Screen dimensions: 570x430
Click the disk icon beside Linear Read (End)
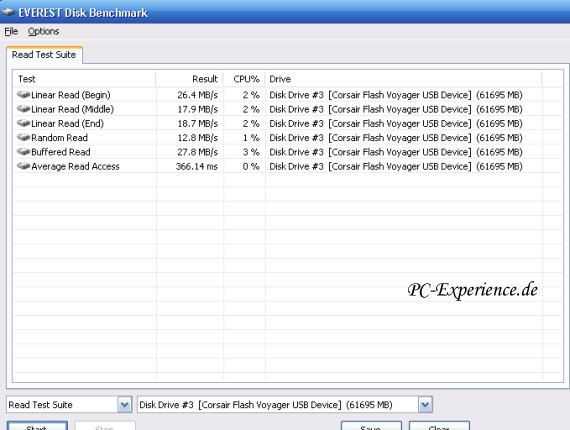pyautogui.click(x=24, y=123)
